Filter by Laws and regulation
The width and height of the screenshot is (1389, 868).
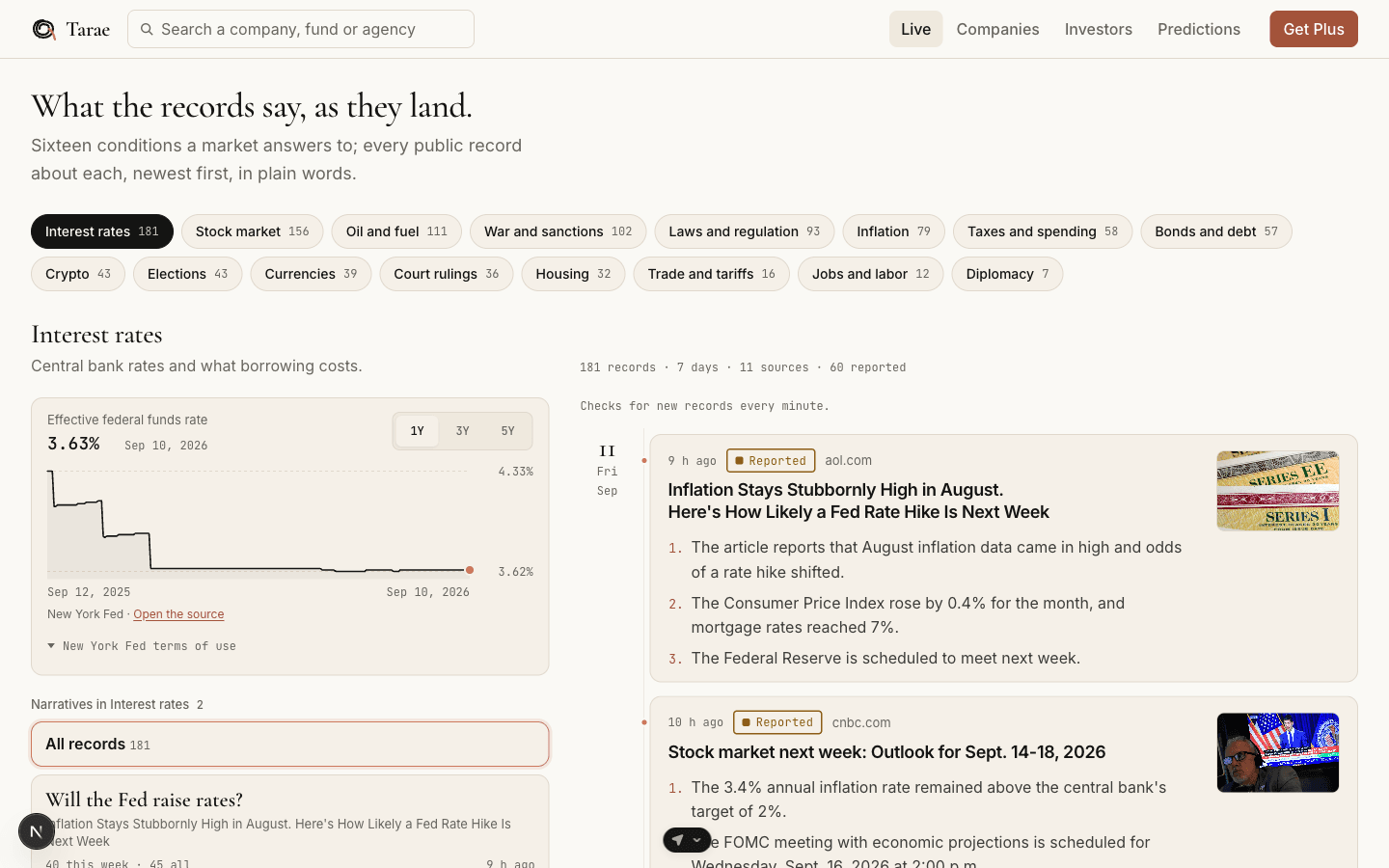744,231
